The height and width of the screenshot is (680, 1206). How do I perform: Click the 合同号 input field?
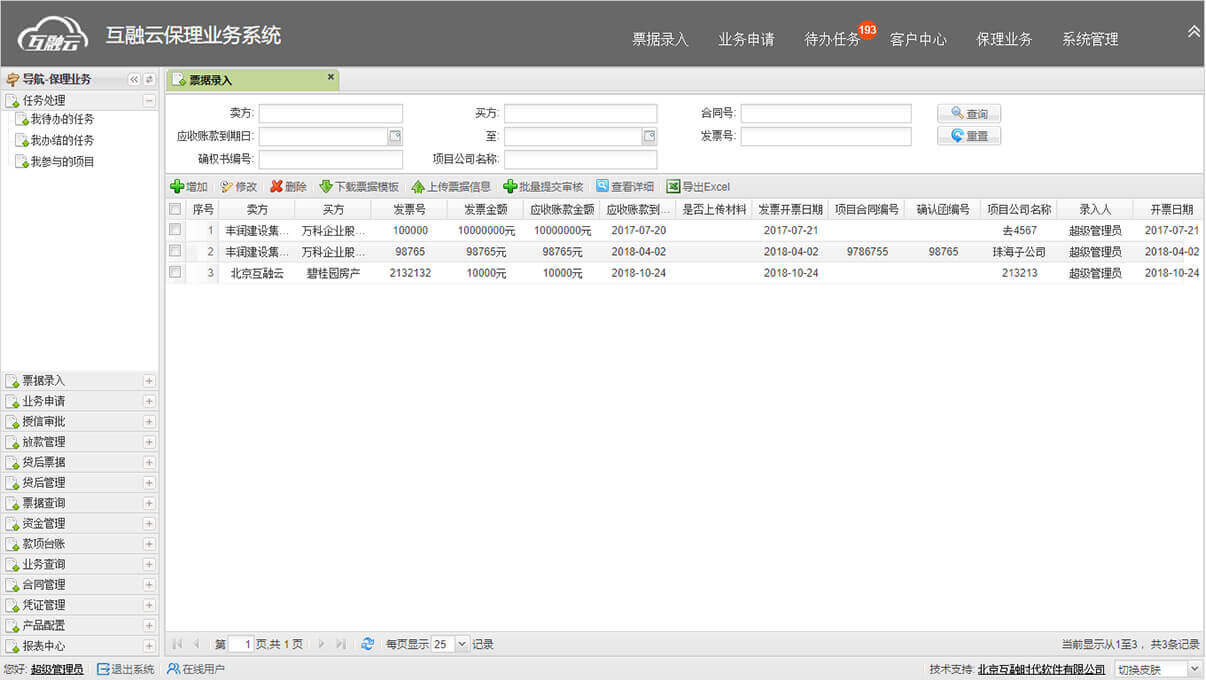pos(826,114)
